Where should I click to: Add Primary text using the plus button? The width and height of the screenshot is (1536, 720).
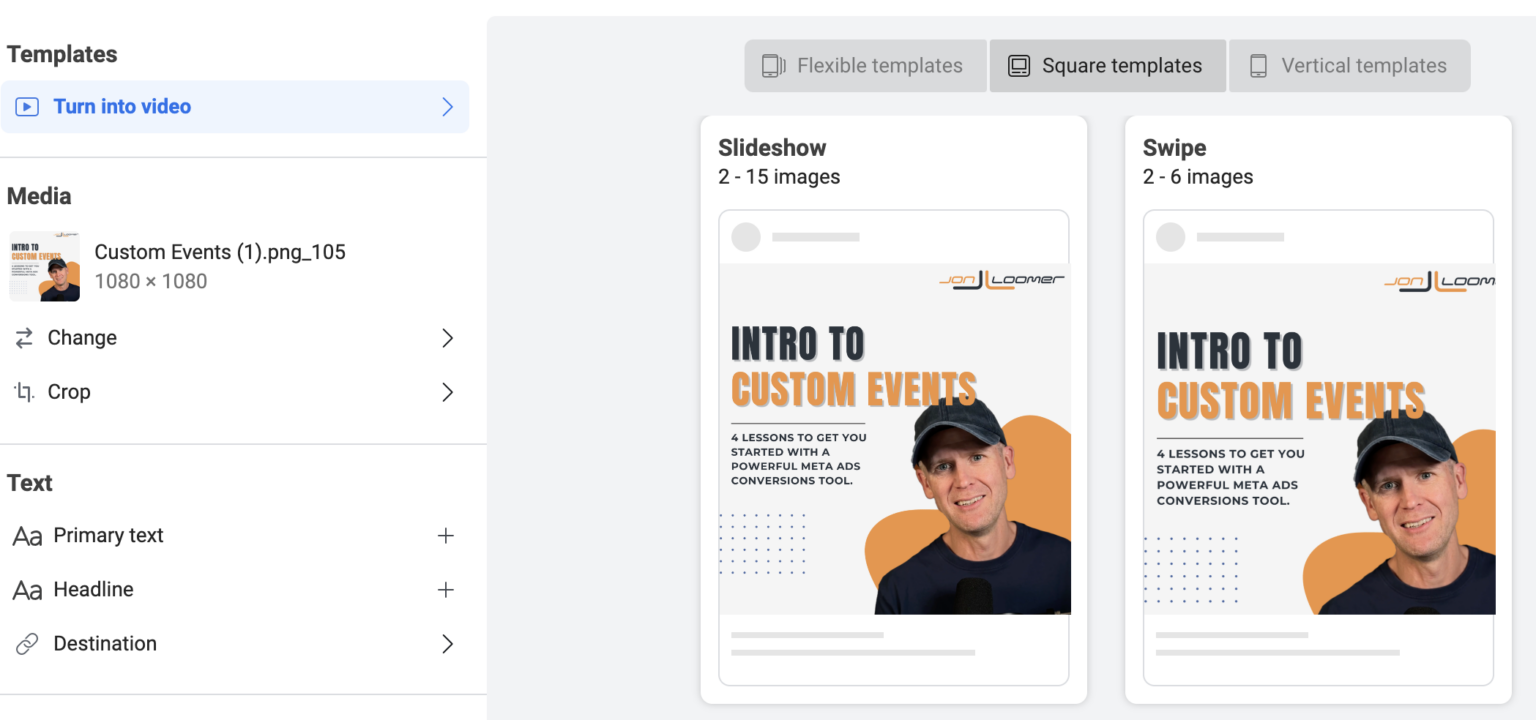tap(446, 535)
